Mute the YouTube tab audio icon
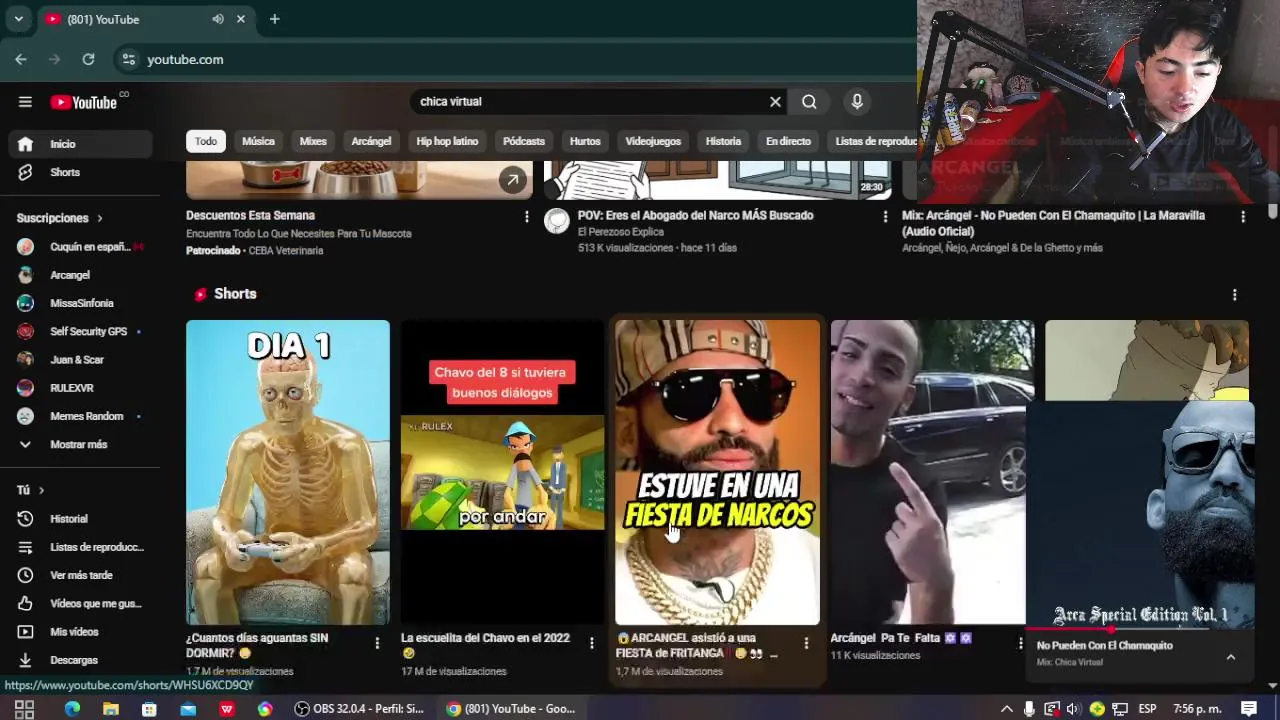Image resolution: width=1280 pixels, height=720 pixels. pos(218,19)
